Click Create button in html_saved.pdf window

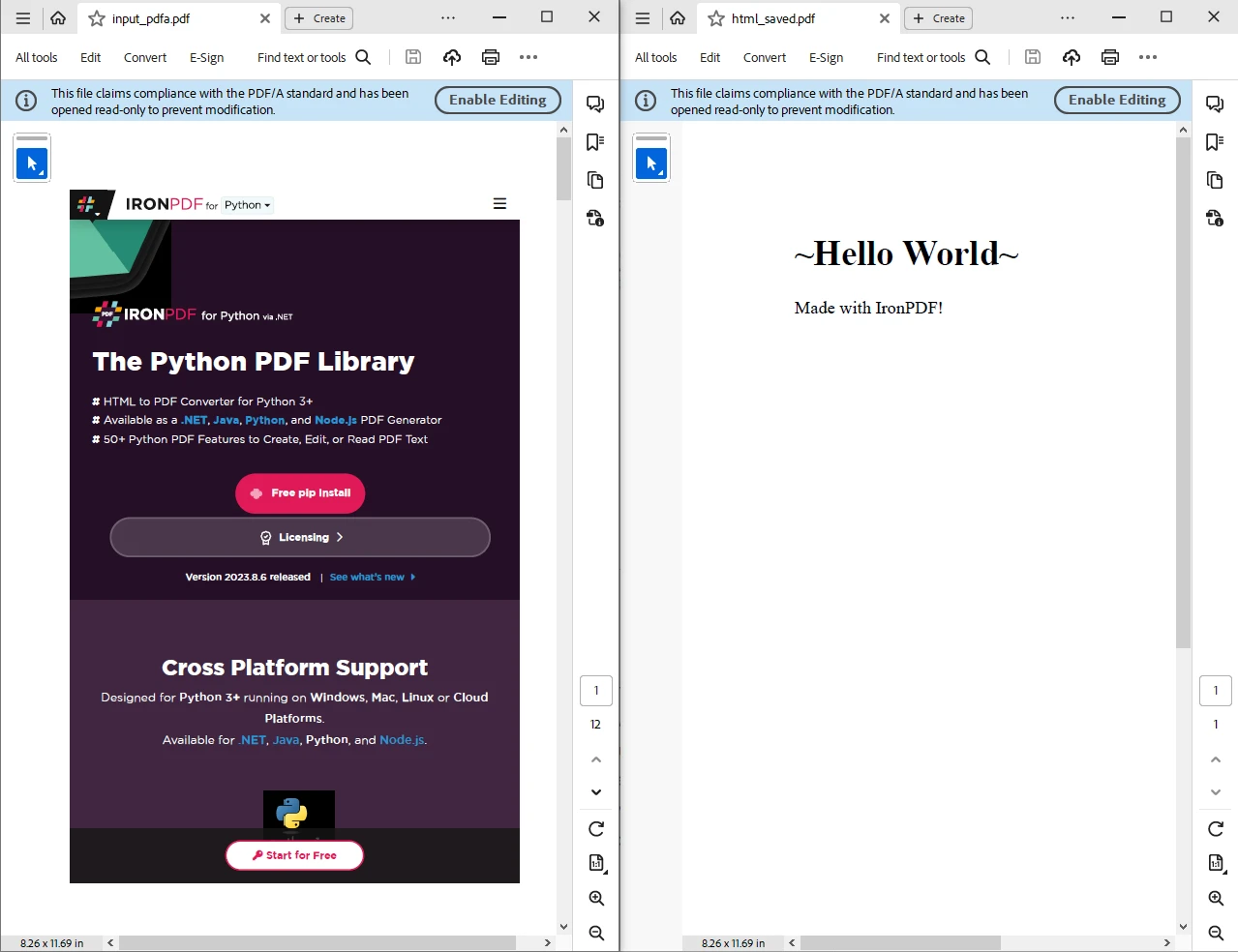click(x=939, y=18)
